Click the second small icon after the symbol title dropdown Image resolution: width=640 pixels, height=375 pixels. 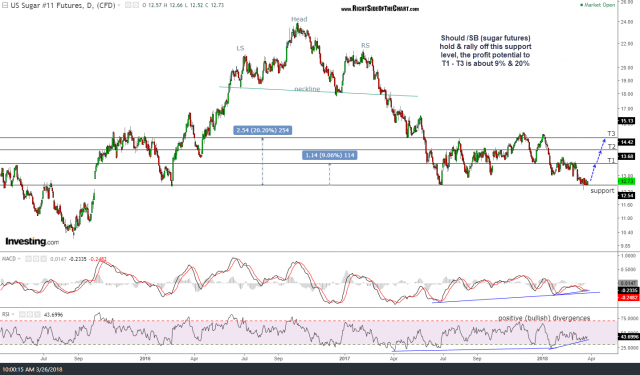pyautogui.click(x=135, y=5)
